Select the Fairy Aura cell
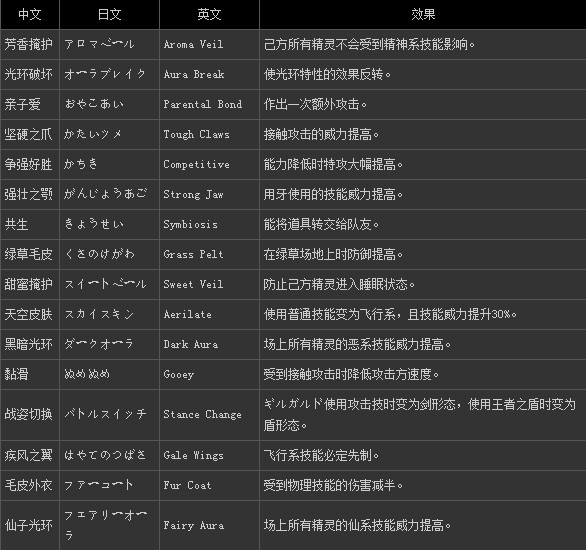This screenshot has width=586, height=550. (209, 525)
